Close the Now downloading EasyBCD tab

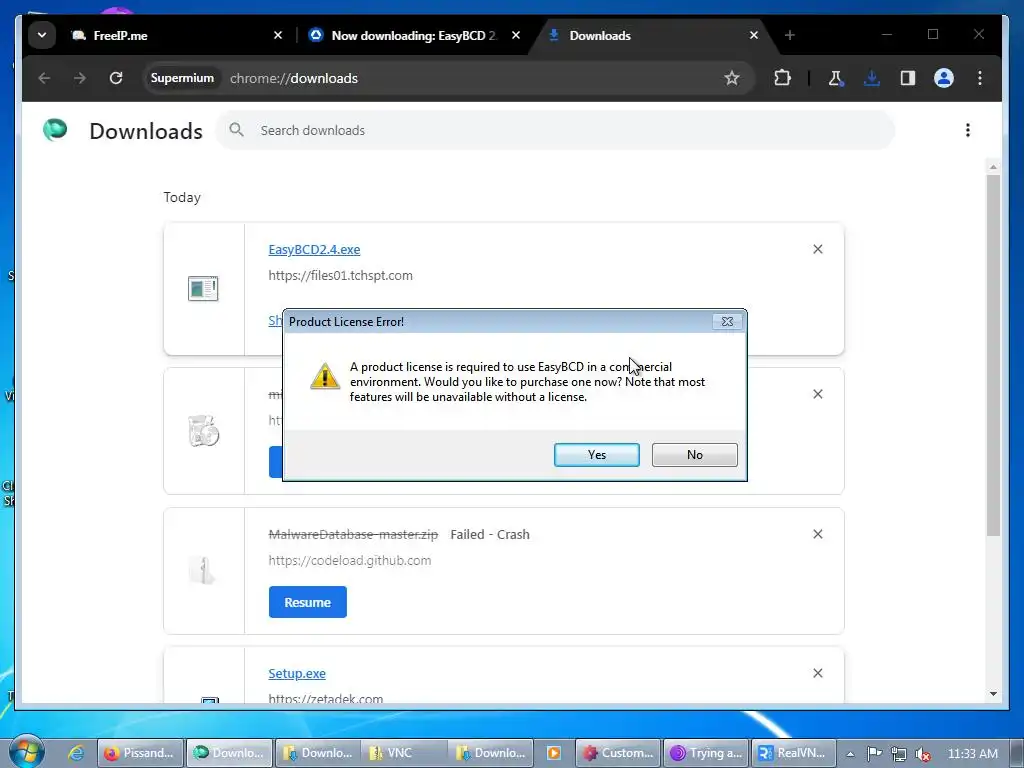tap(516, 35)
